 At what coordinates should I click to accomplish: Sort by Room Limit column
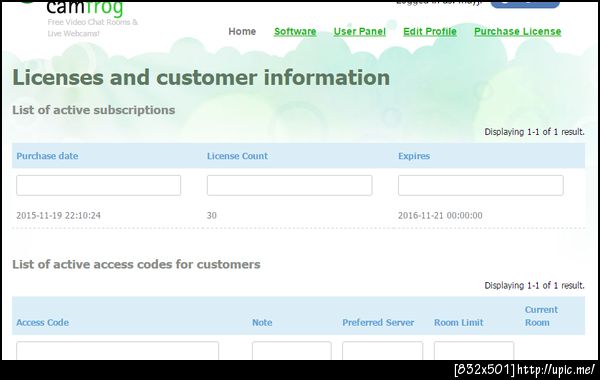(458, 323)
